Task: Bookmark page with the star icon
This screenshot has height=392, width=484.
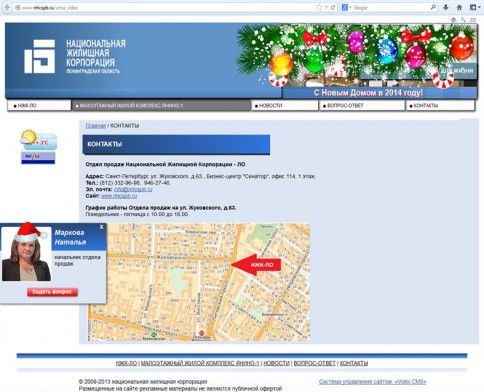Action: pos(319,7)
